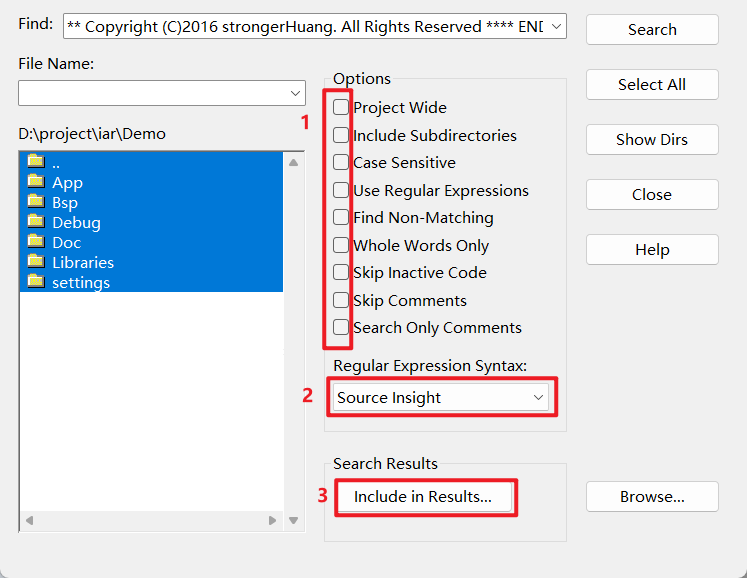
Task: Open Include in Results... settings
Action: [x=424, y=497]
